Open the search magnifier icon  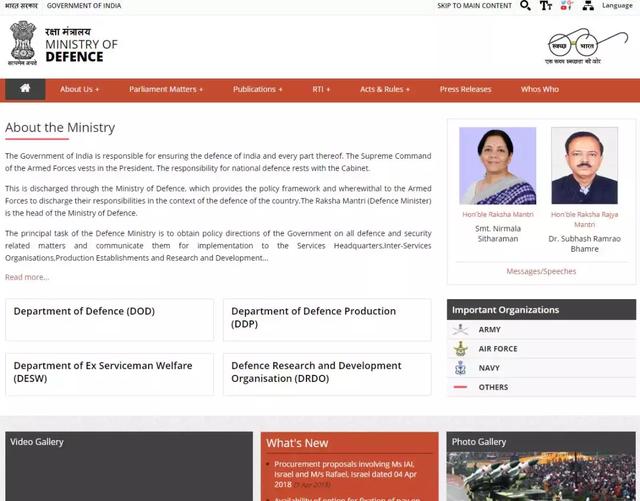point(525,6)
